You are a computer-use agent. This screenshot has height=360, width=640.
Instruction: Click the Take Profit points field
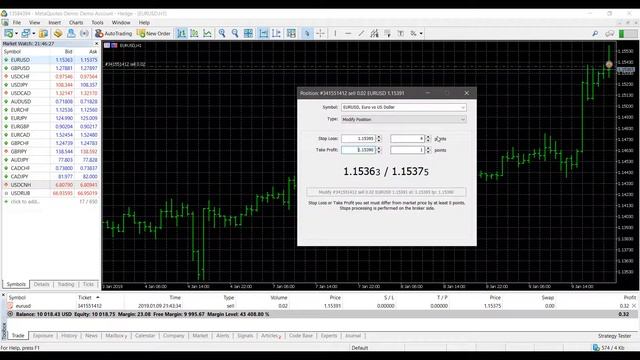coord(408,150)
